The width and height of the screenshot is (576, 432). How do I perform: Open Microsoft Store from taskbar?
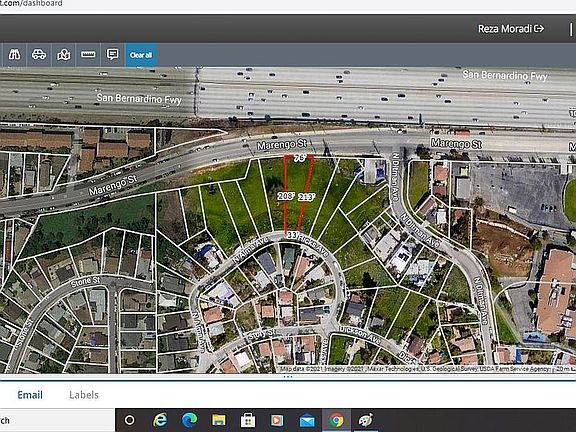click(248, 420)
